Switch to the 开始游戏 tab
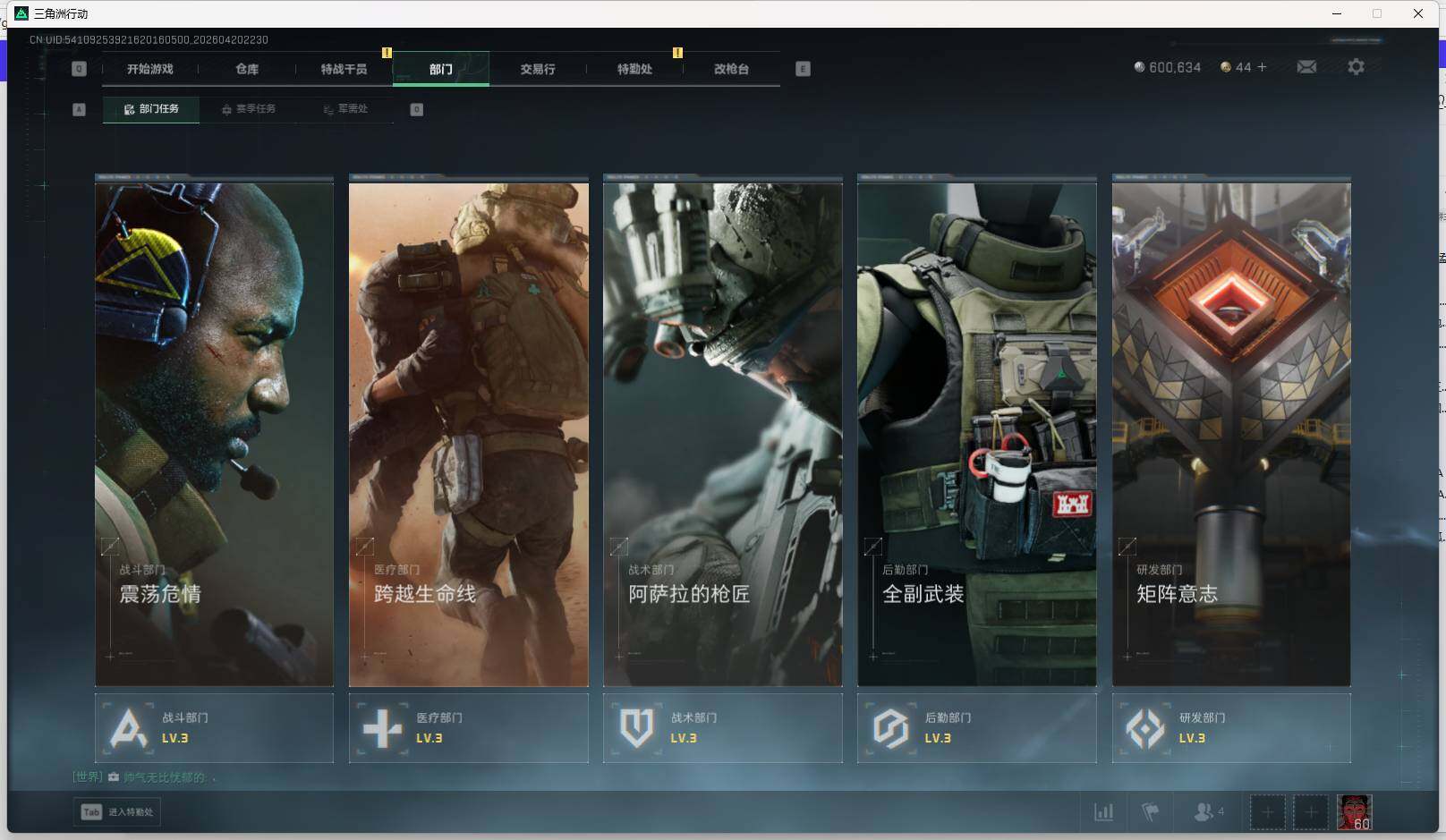This screenshot has height=840, width=1446. pyautogui.click(x=149, y=69)
